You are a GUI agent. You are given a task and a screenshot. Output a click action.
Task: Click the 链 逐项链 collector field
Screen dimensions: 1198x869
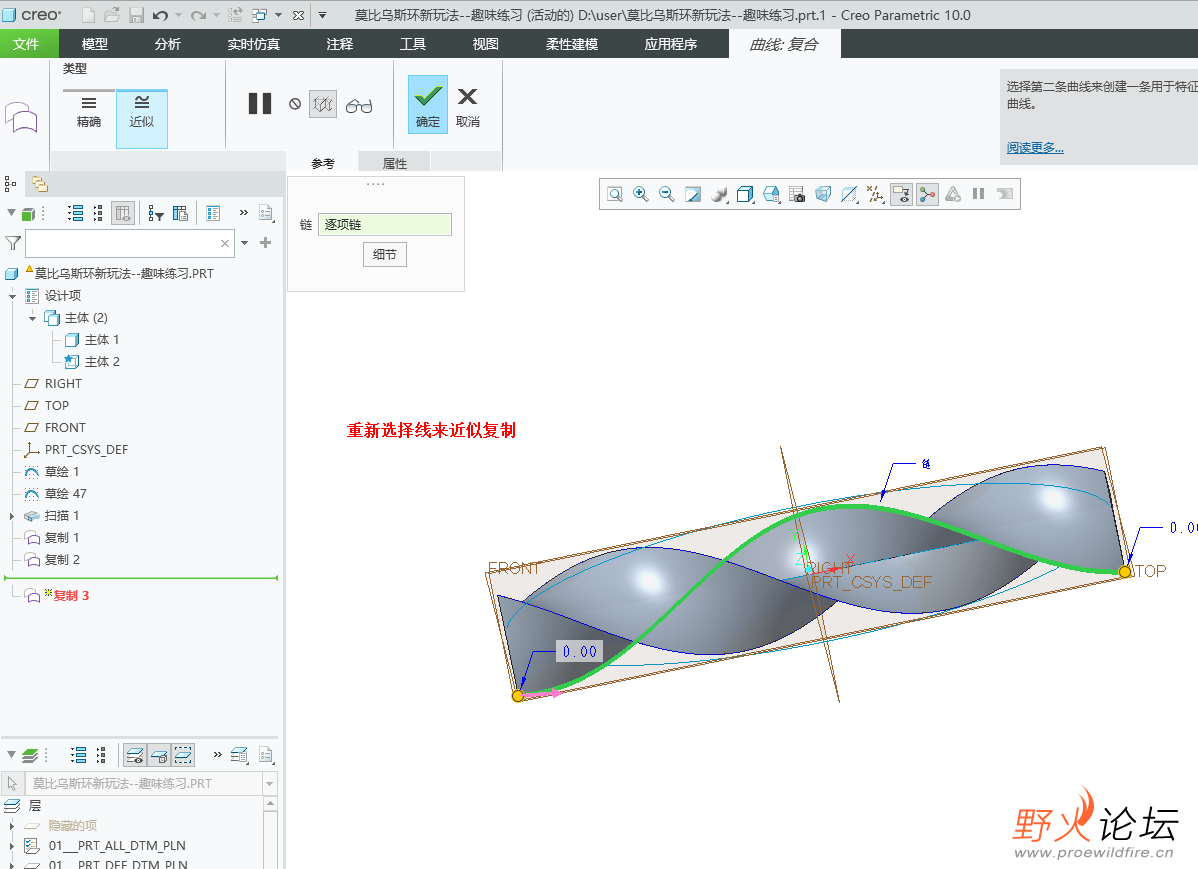pyautogui.click(x=384, y=224)
